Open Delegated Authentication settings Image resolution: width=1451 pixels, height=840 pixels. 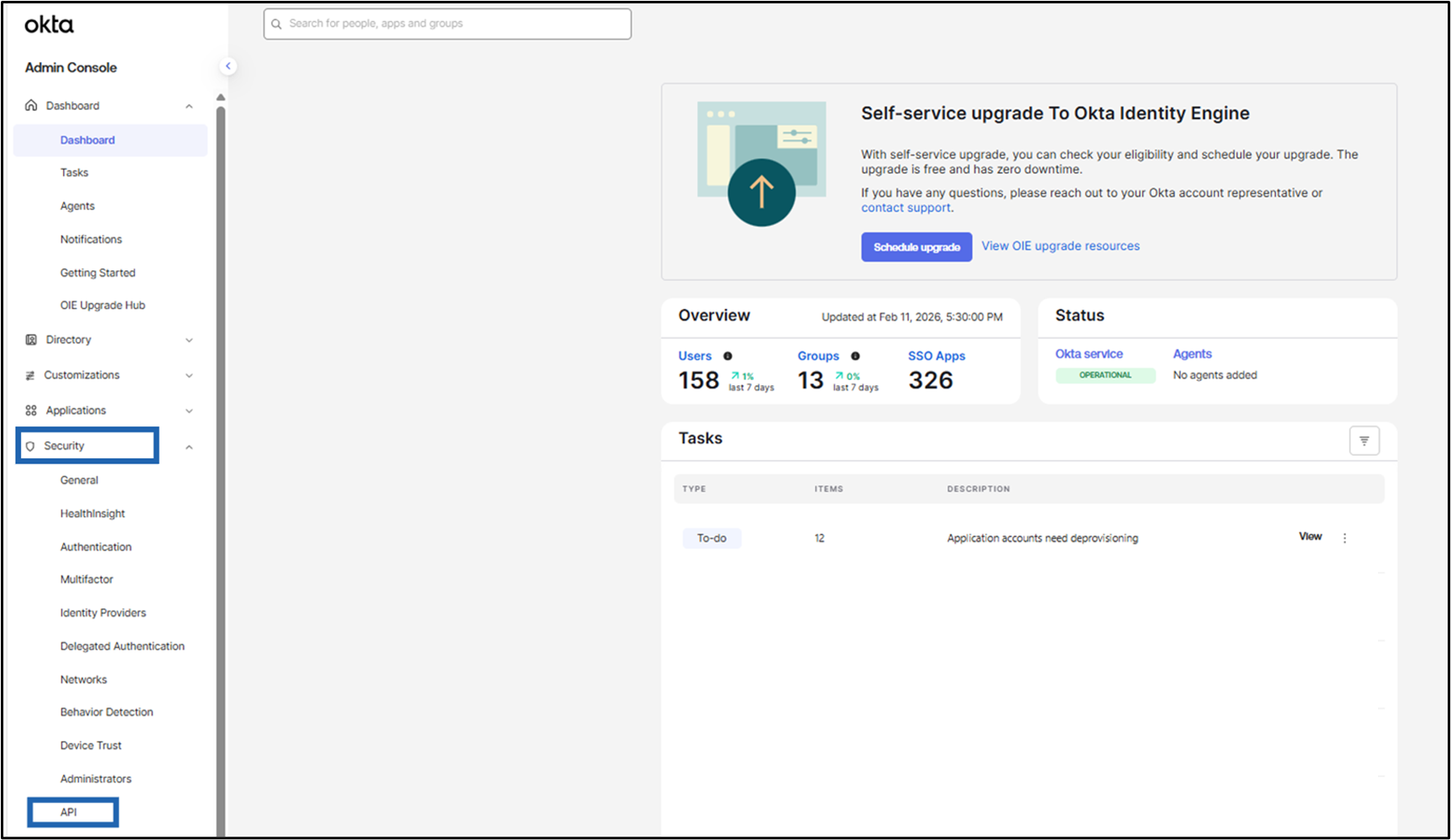122,646
